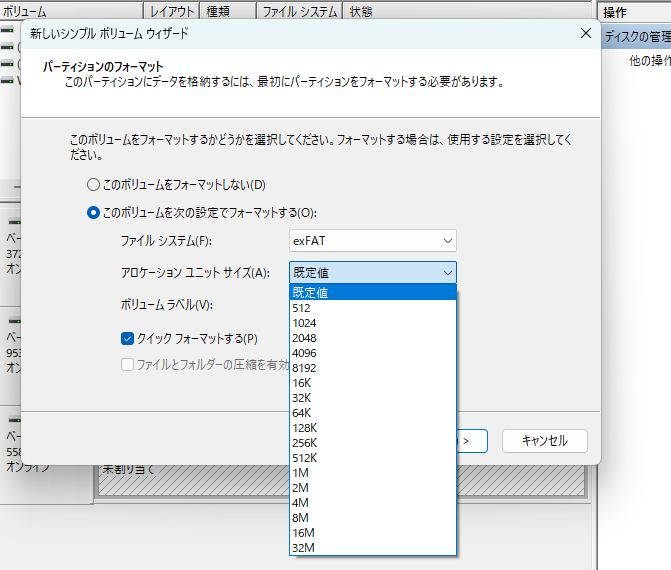Image resolution: width=671 pixels, height=570 pixels.
Task: Collapse the allocation unit size combo box
Action: 373,273
